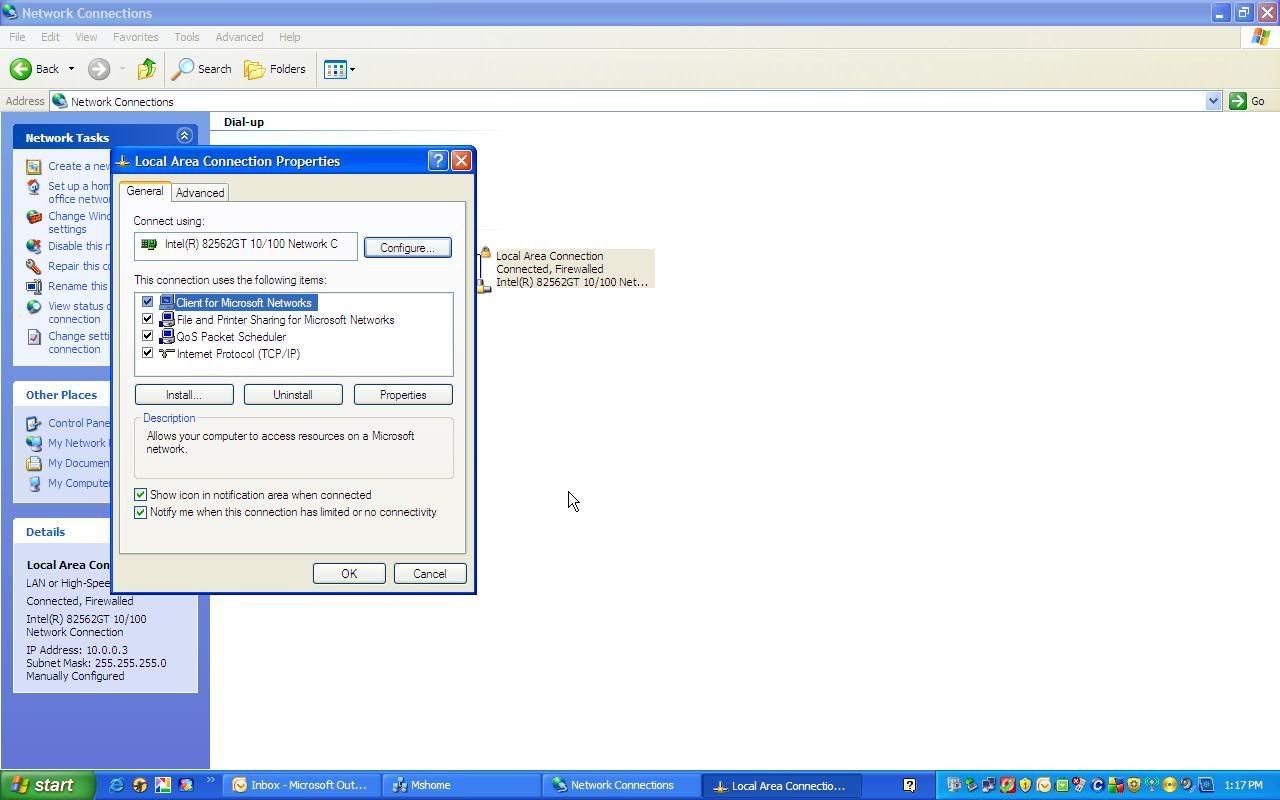Viewport: 1280px width, 800px height.
Task: Click Cancel in the Properties dialog
Action: tap(430, 574)
